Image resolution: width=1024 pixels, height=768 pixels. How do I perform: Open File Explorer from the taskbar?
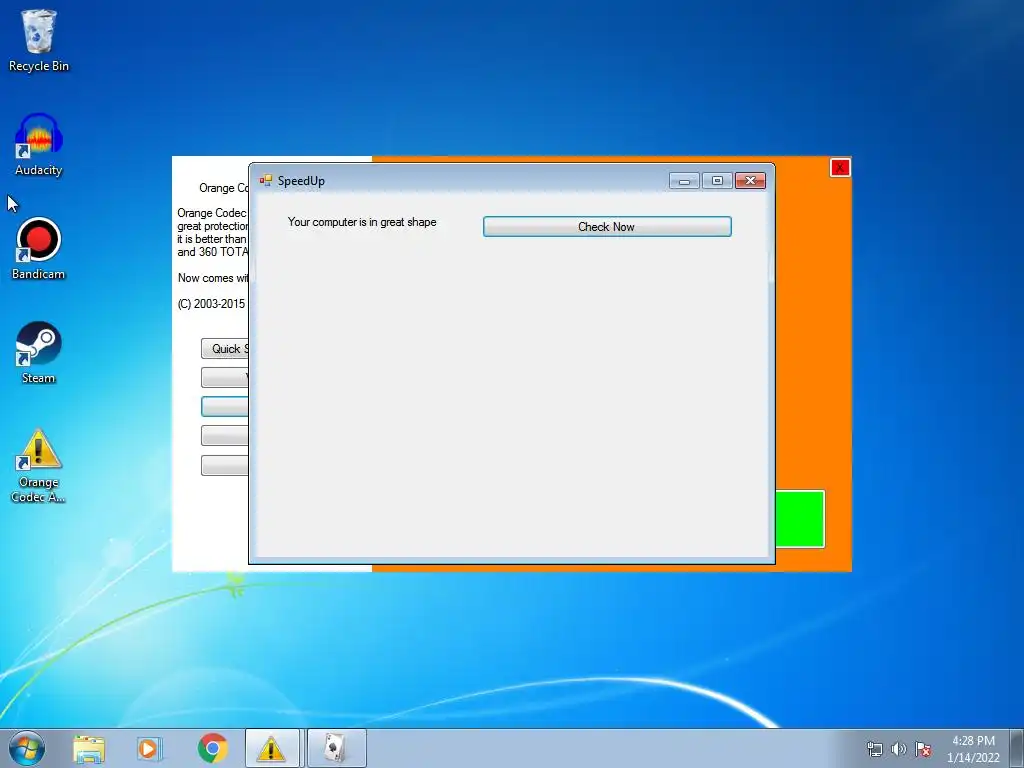click(x=89, y=748)
